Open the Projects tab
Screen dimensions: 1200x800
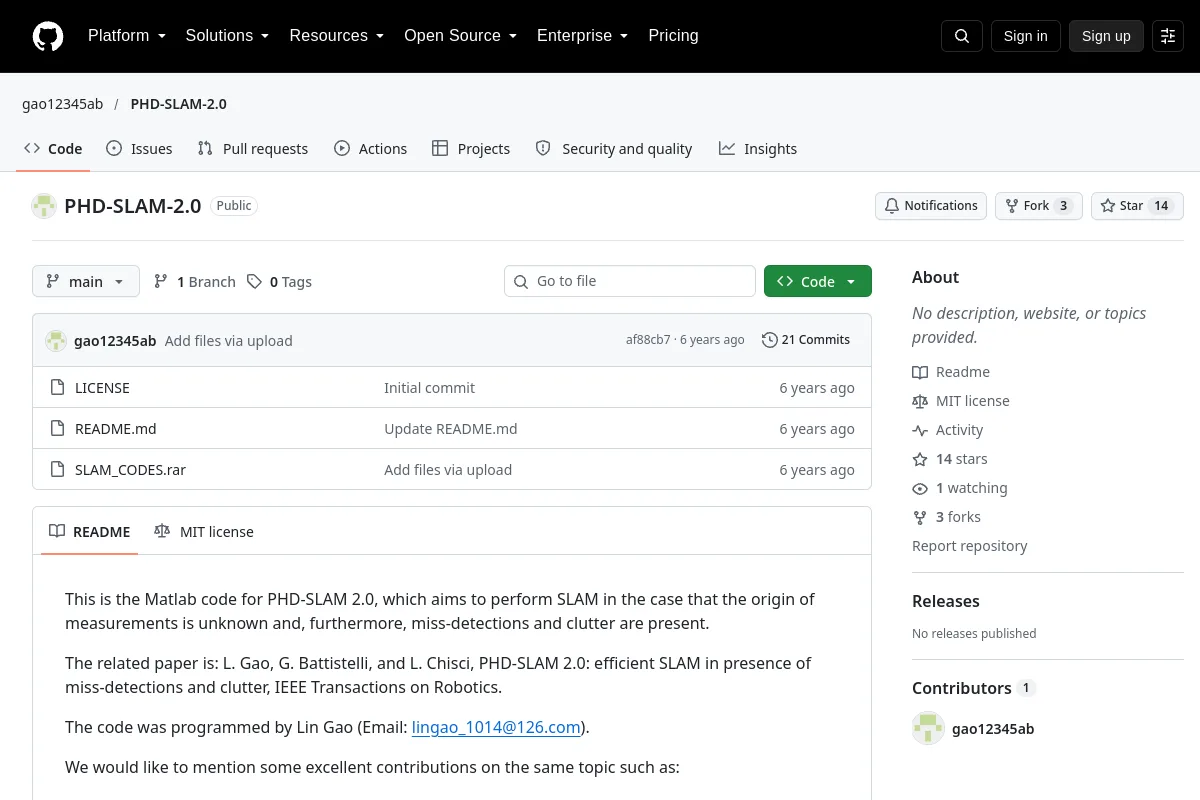pyautogui.click(x=471, y=149)
